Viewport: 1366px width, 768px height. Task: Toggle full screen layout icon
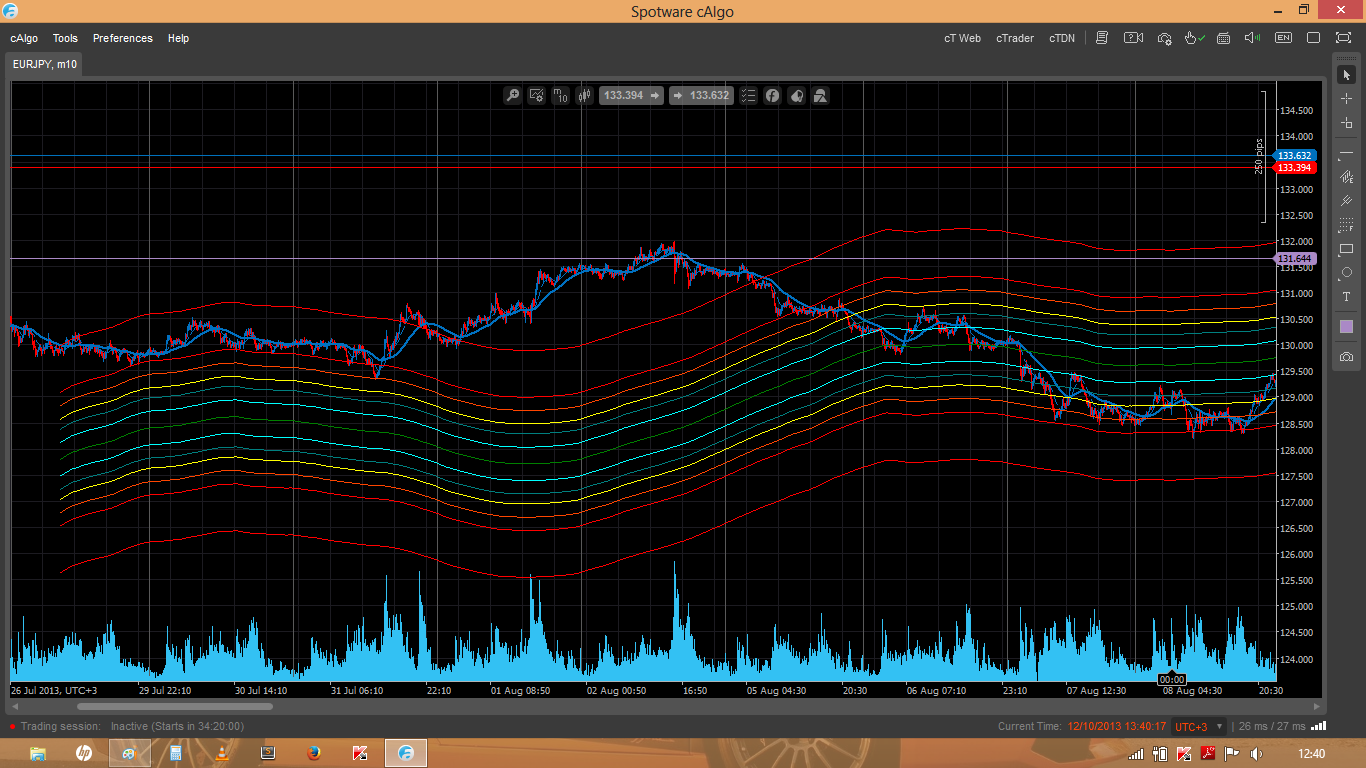click(x=1343, y=38)
